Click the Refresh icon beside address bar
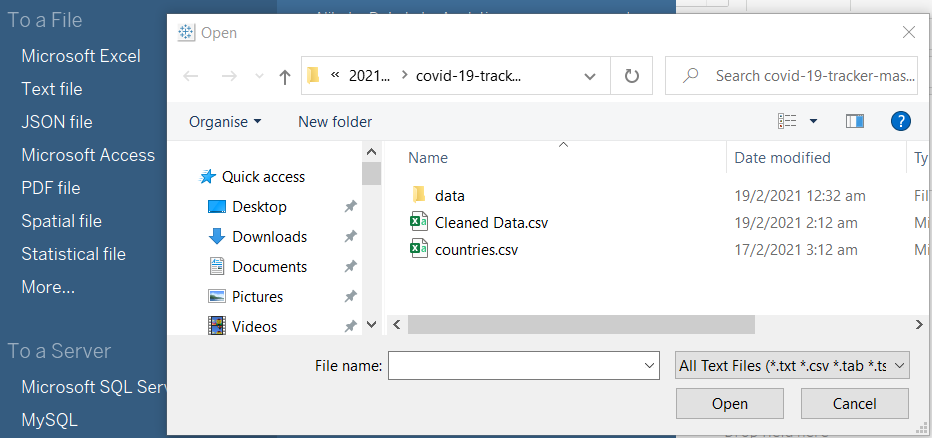The height and width of the screenshot is (438, 932). coord(631,76)
